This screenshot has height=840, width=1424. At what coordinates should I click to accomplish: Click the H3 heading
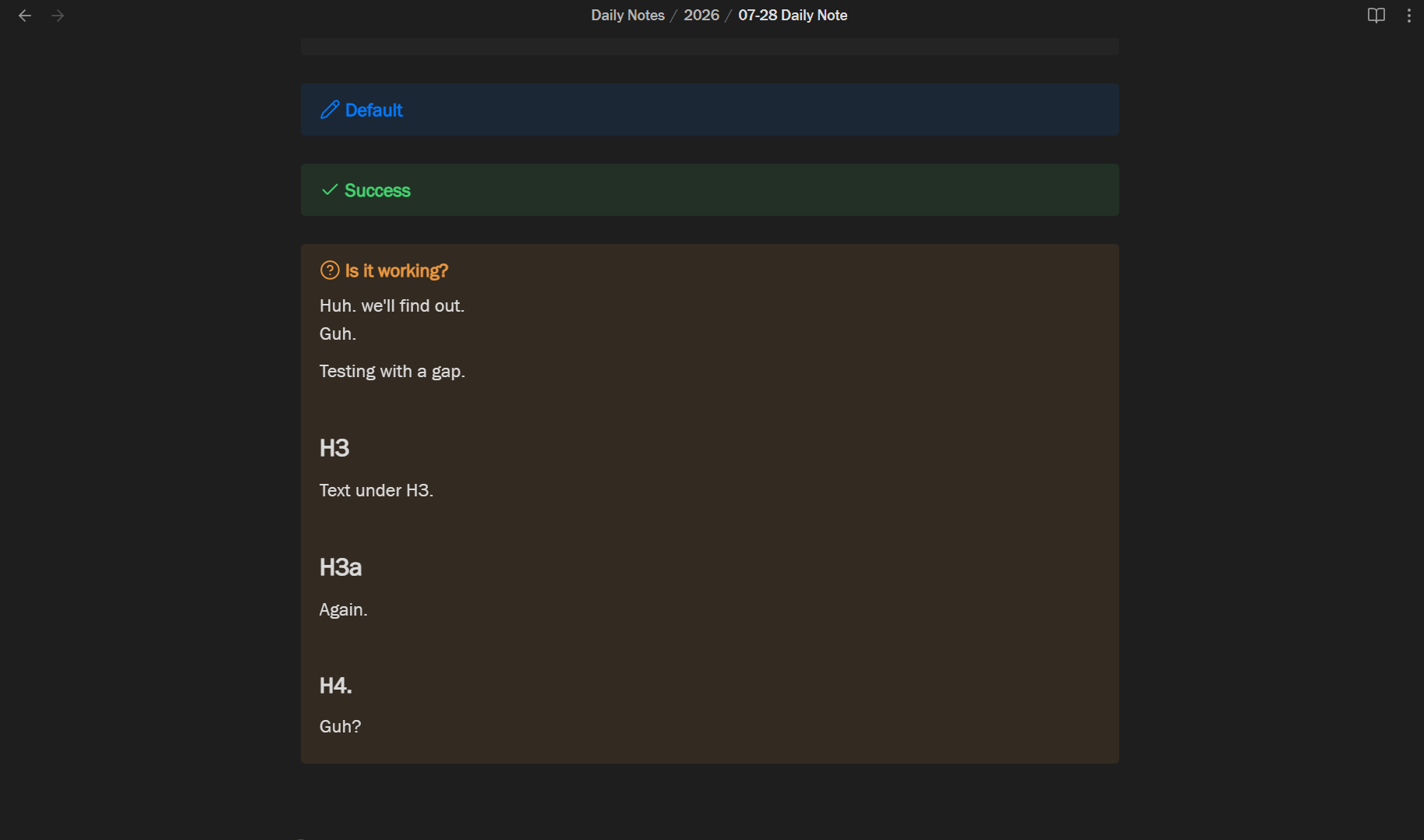334,448
